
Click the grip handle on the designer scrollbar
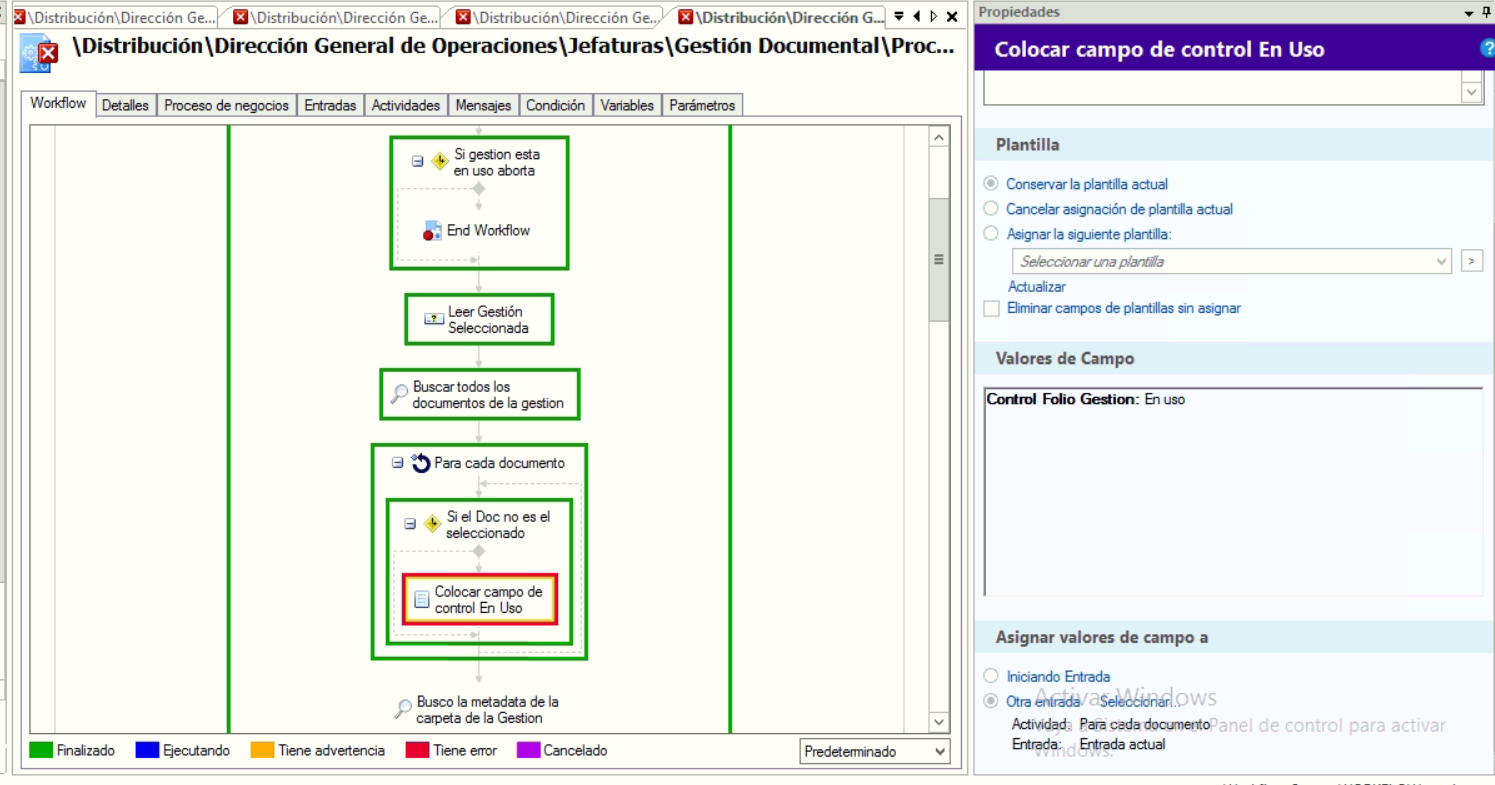938,259
